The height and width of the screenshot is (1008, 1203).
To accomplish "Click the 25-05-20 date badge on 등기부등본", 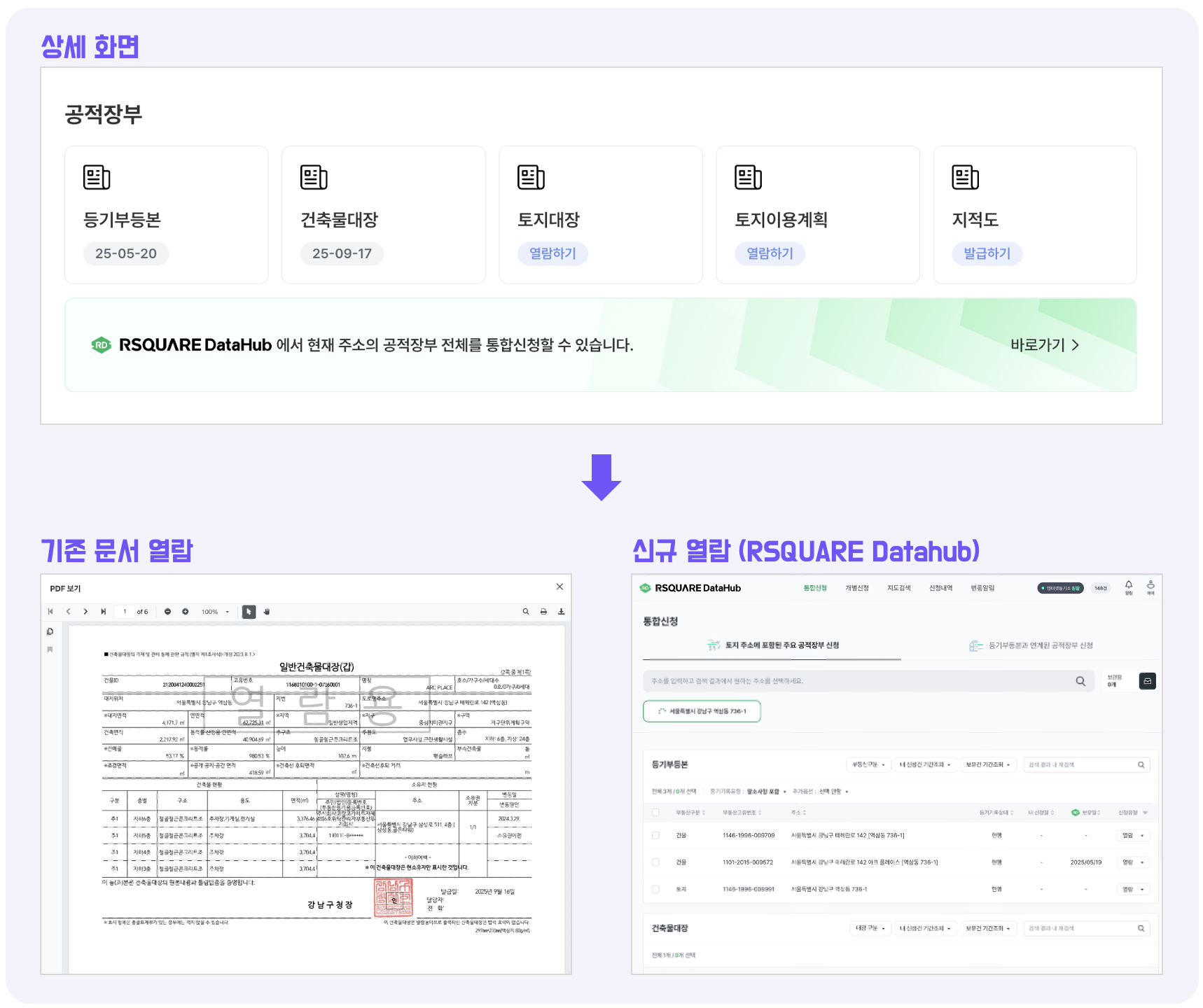I will (126, 253).
